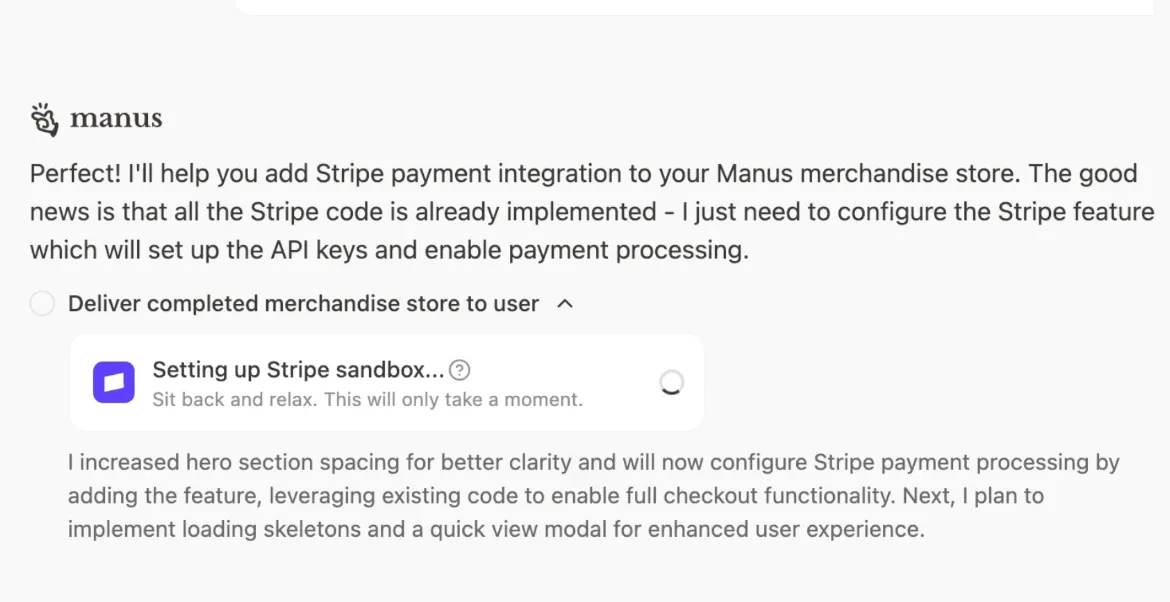Tap the circular progress indicator while setup runs
1170x602 pixels.
coord(671,382)
